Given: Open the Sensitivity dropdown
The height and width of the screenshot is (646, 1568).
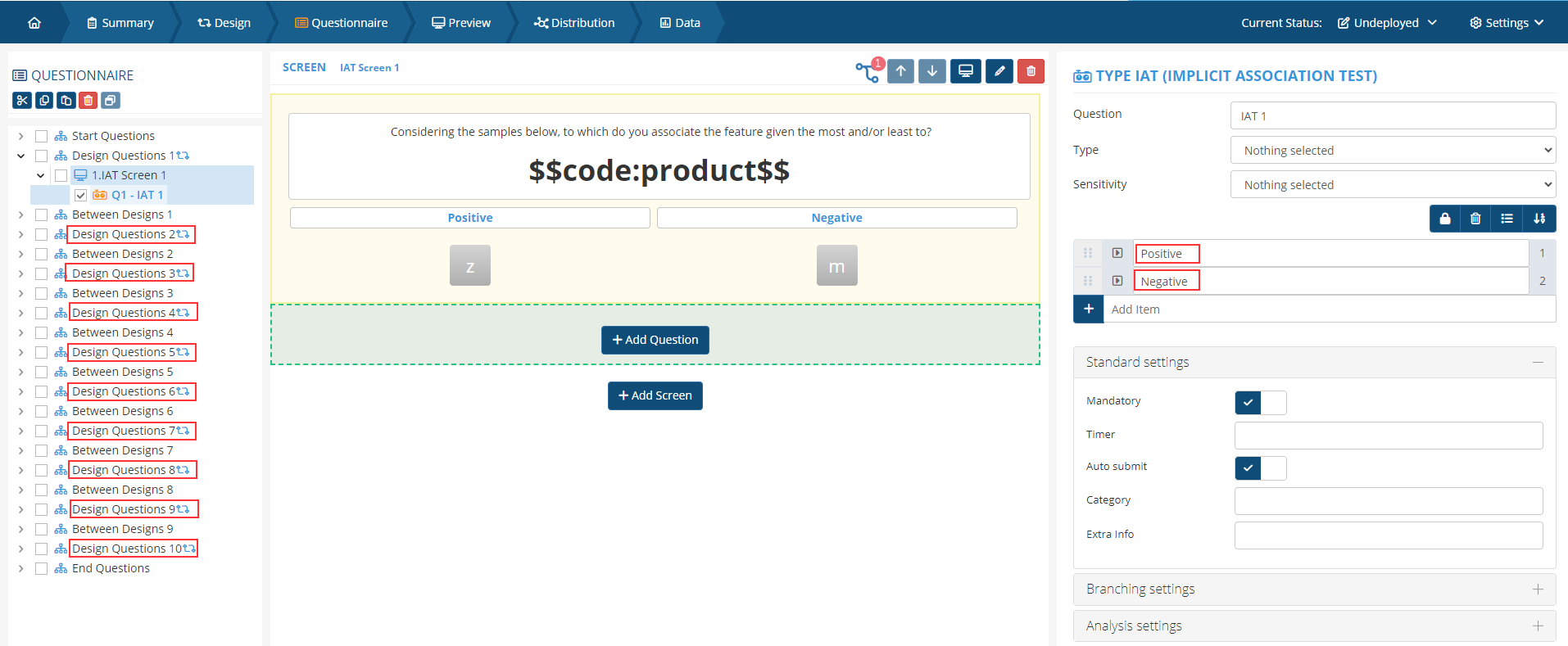Looking at the screenshot, I should pos(1392,185).
